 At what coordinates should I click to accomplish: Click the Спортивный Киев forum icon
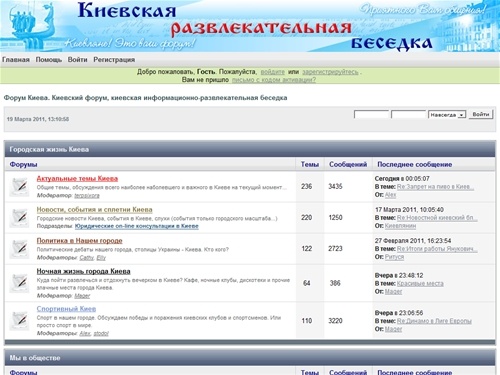pyautogui.click(x=20, y=320)
